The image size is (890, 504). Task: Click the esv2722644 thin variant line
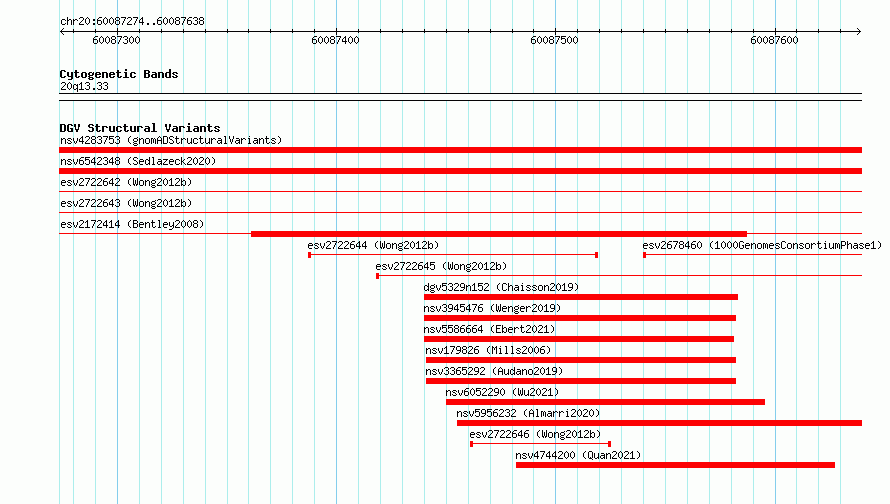(453, 255)
